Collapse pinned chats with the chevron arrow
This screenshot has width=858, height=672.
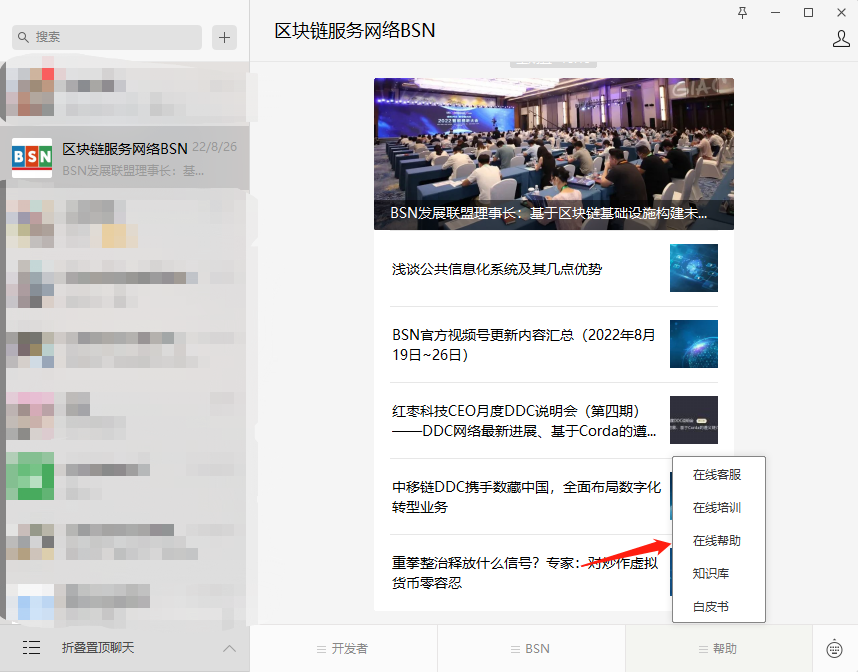(x=229, y=648)
